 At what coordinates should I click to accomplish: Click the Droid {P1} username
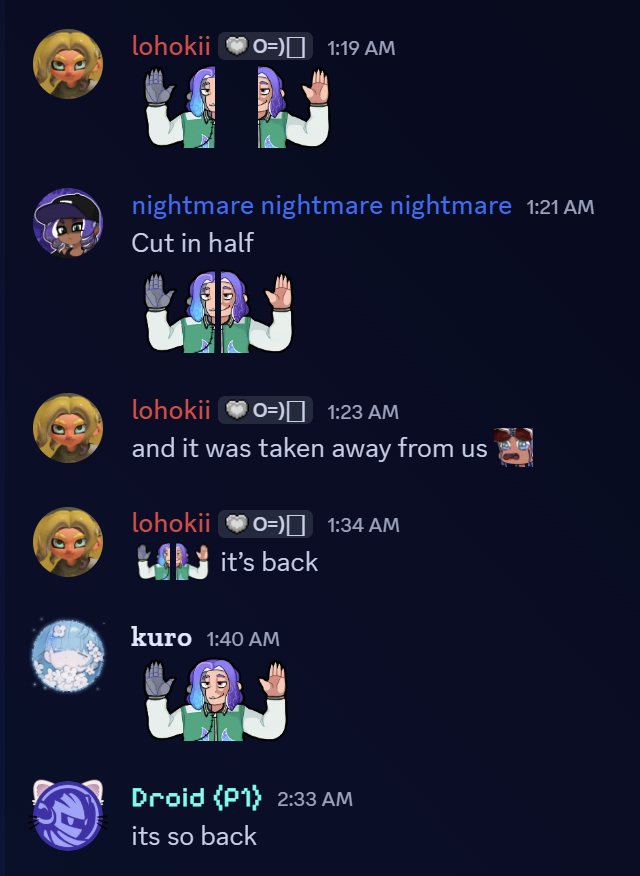197,798
